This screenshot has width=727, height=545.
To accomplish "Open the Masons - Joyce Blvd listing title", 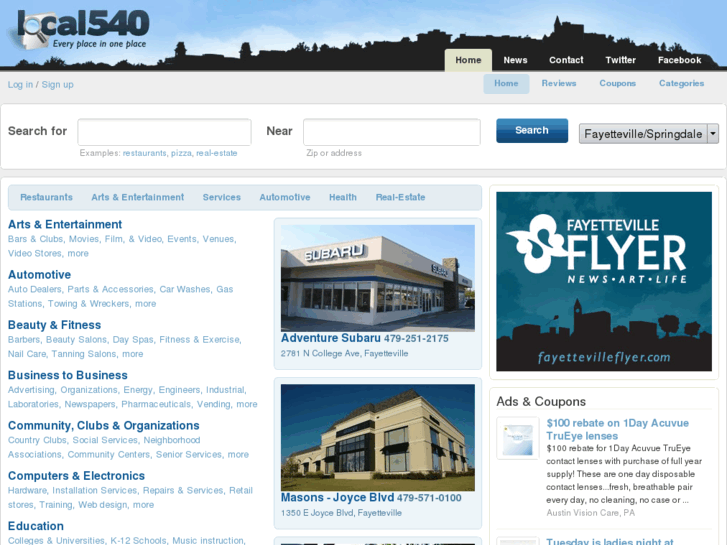I will pos(338,498).
